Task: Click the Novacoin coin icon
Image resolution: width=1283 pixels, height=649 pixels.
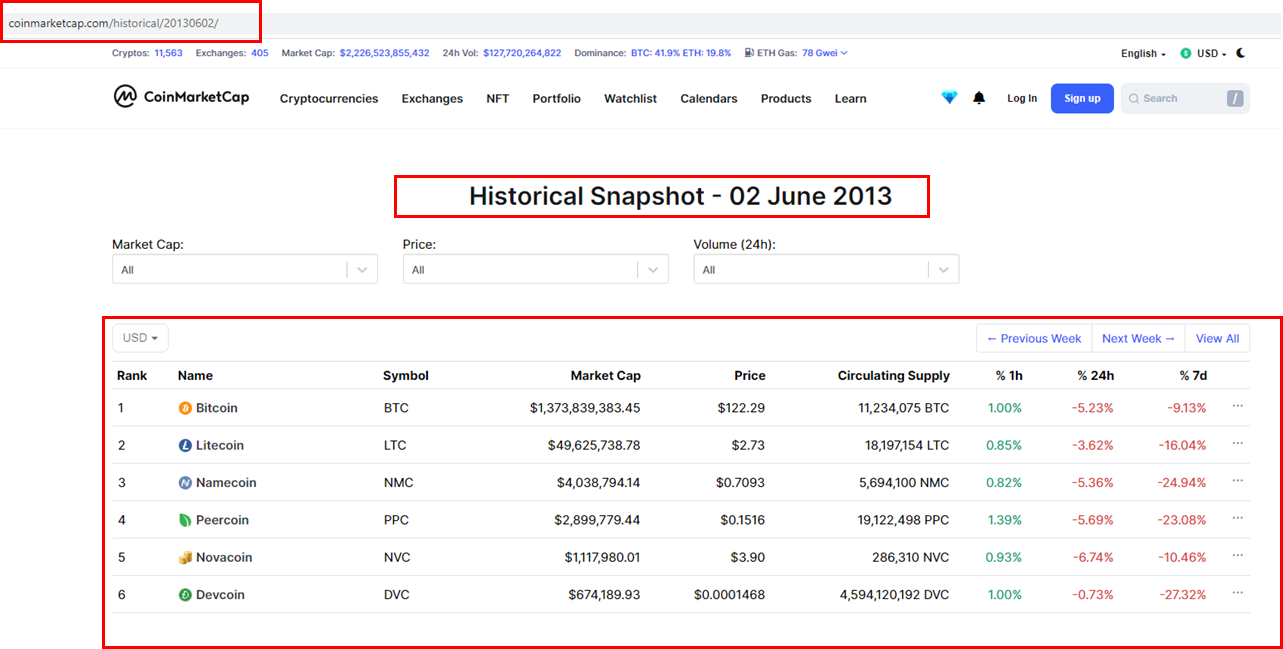Action: click(x=184, y=557)
